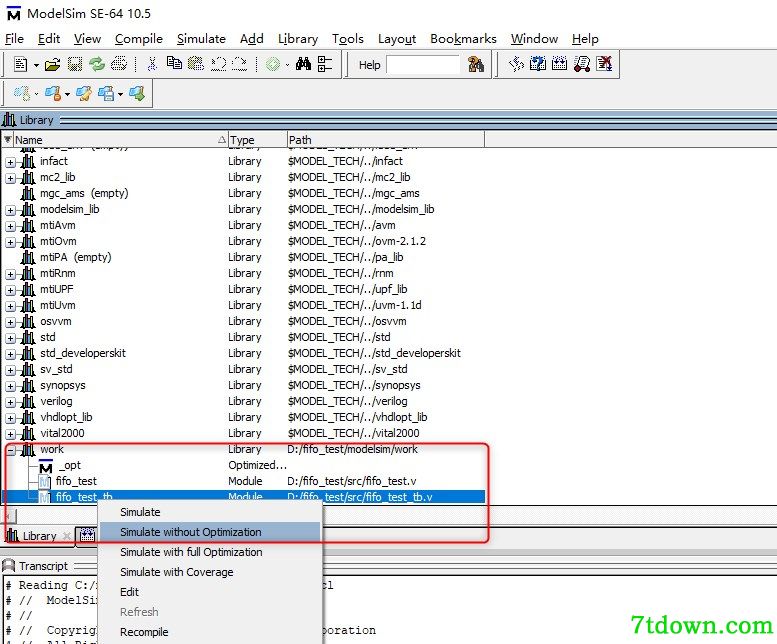777x644 pixels.
Task: Click the Open folder toolbar icon
Action: [x=52, y=64]
